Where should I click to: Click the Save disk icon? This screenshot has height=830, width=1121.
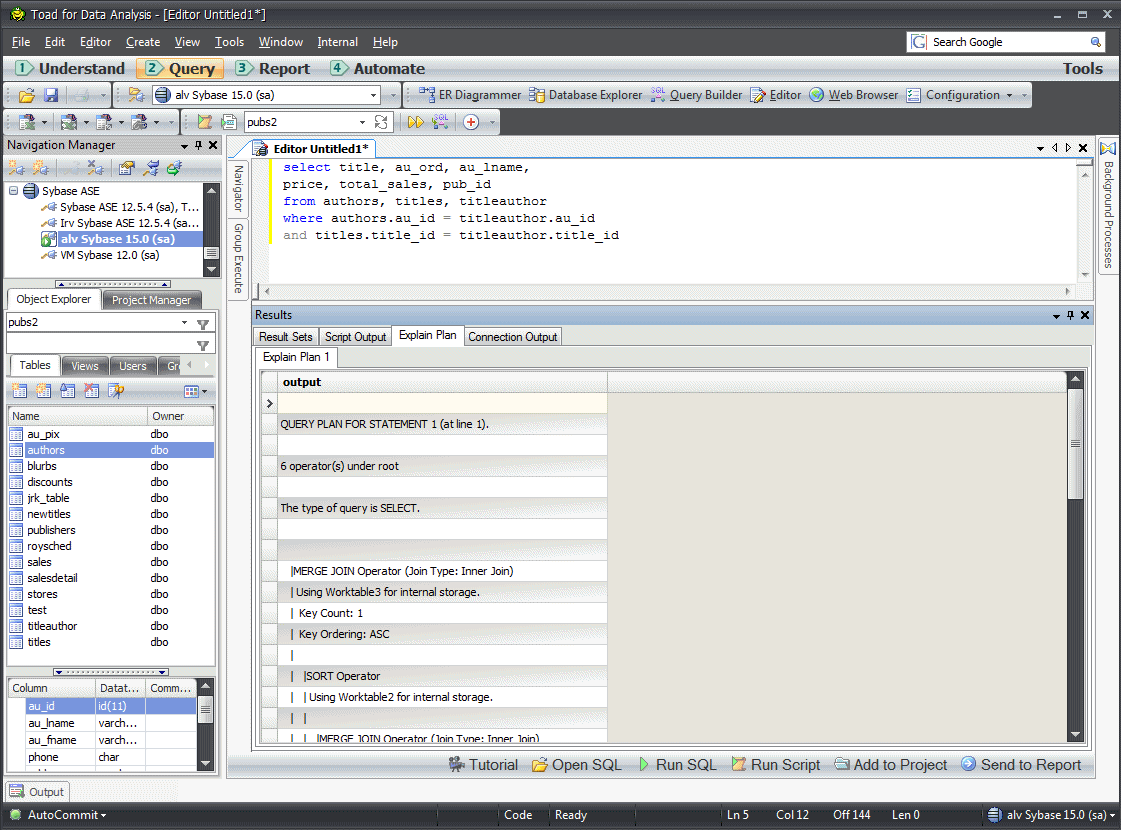51,96
